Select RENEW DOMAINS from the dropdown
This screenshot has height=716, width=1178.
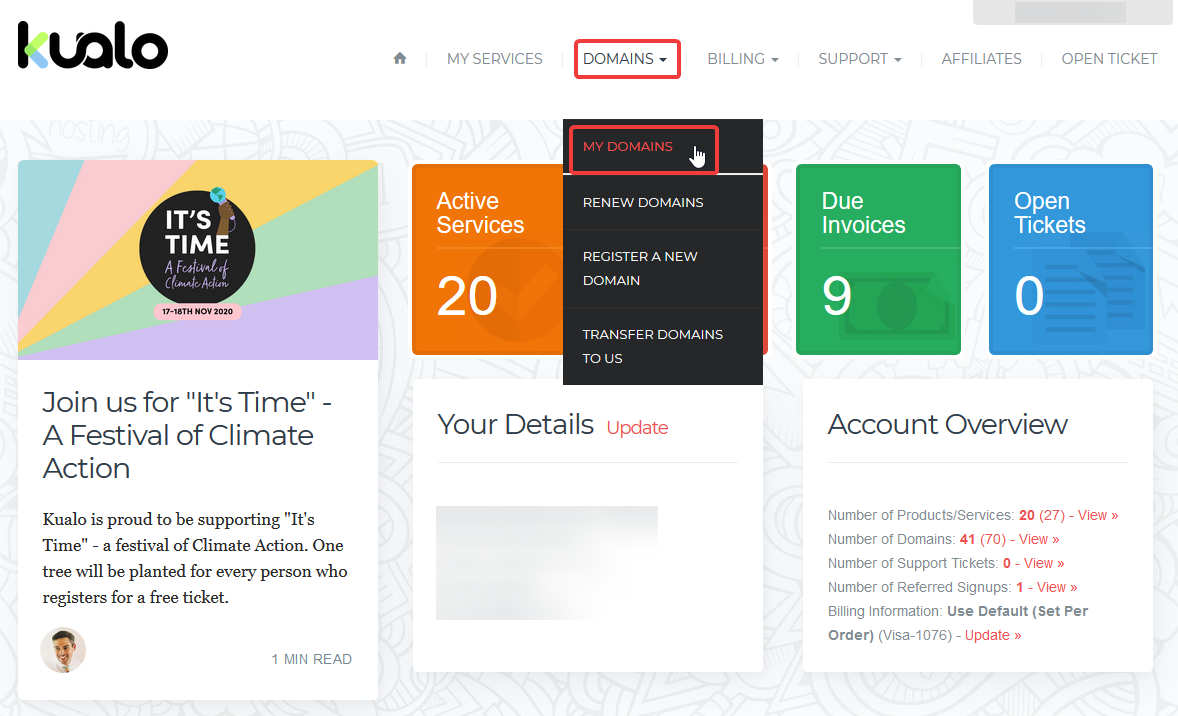pyautogui.click(x=643, y=202)
